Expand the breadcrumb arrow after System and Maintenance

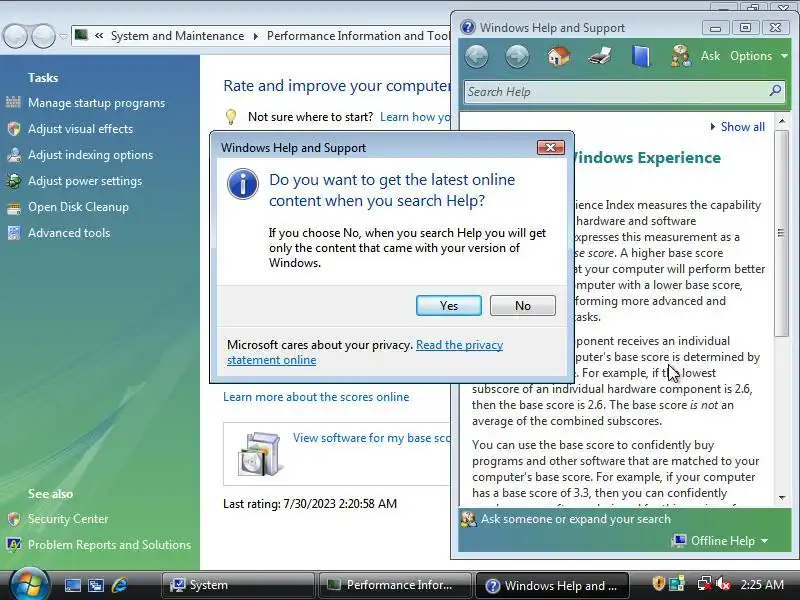[256, 36]
